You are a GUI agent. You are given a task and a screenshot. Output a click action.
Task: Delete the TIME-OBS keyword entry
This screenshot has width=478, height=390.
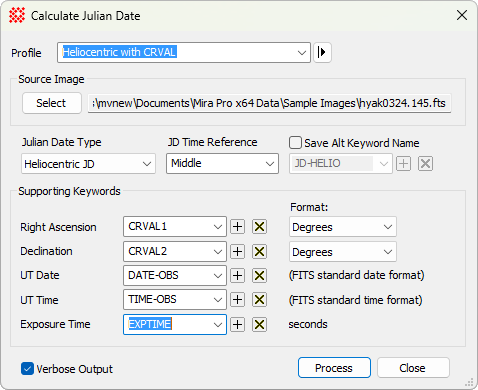[259, 300]
